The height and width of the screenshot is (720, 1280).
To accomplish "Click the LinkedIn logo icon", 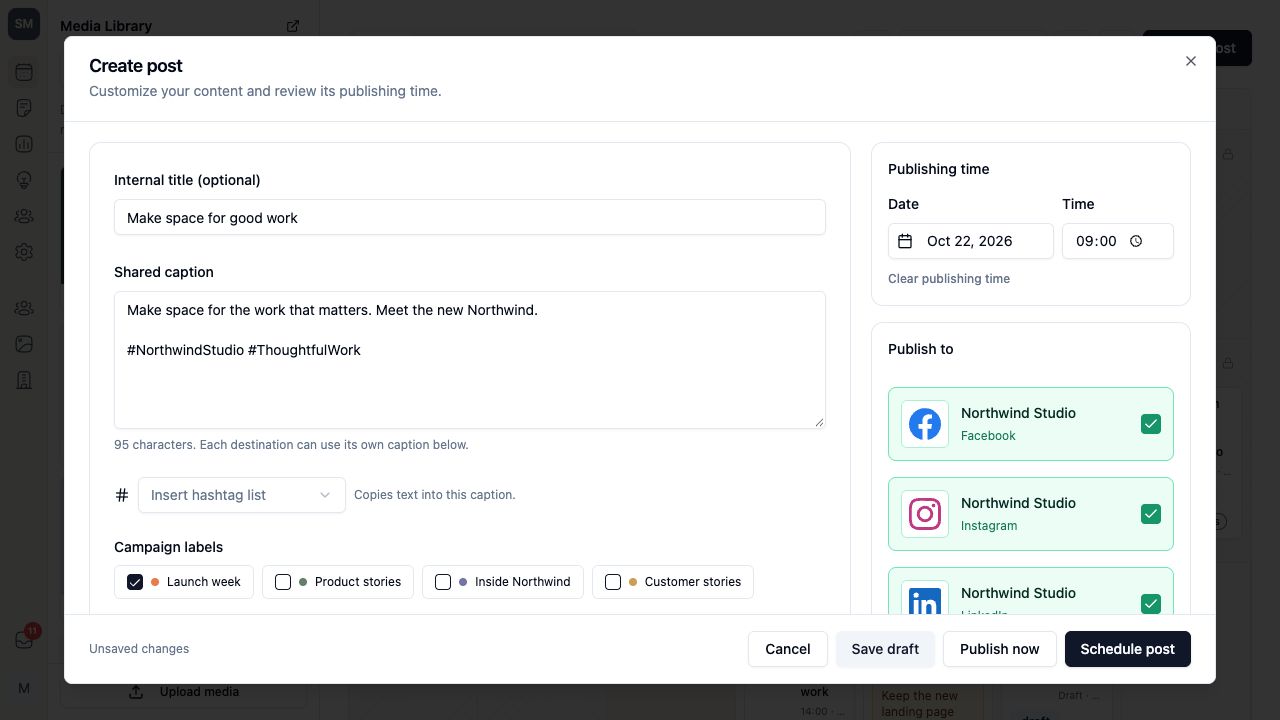I will [925, 601].
